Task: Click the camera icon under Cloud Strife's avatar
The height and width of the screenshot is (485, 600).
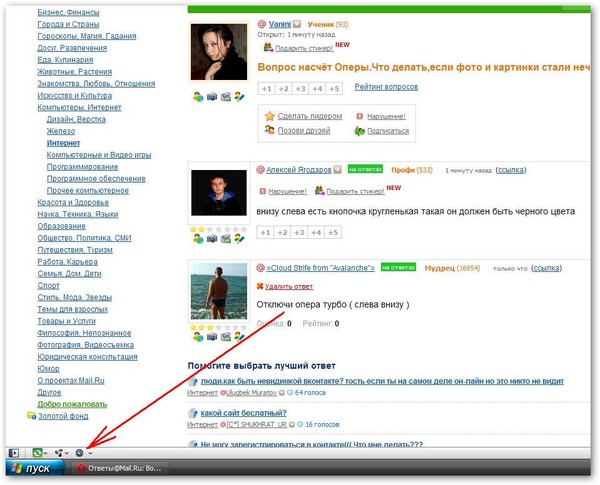Action: point(212,337)
